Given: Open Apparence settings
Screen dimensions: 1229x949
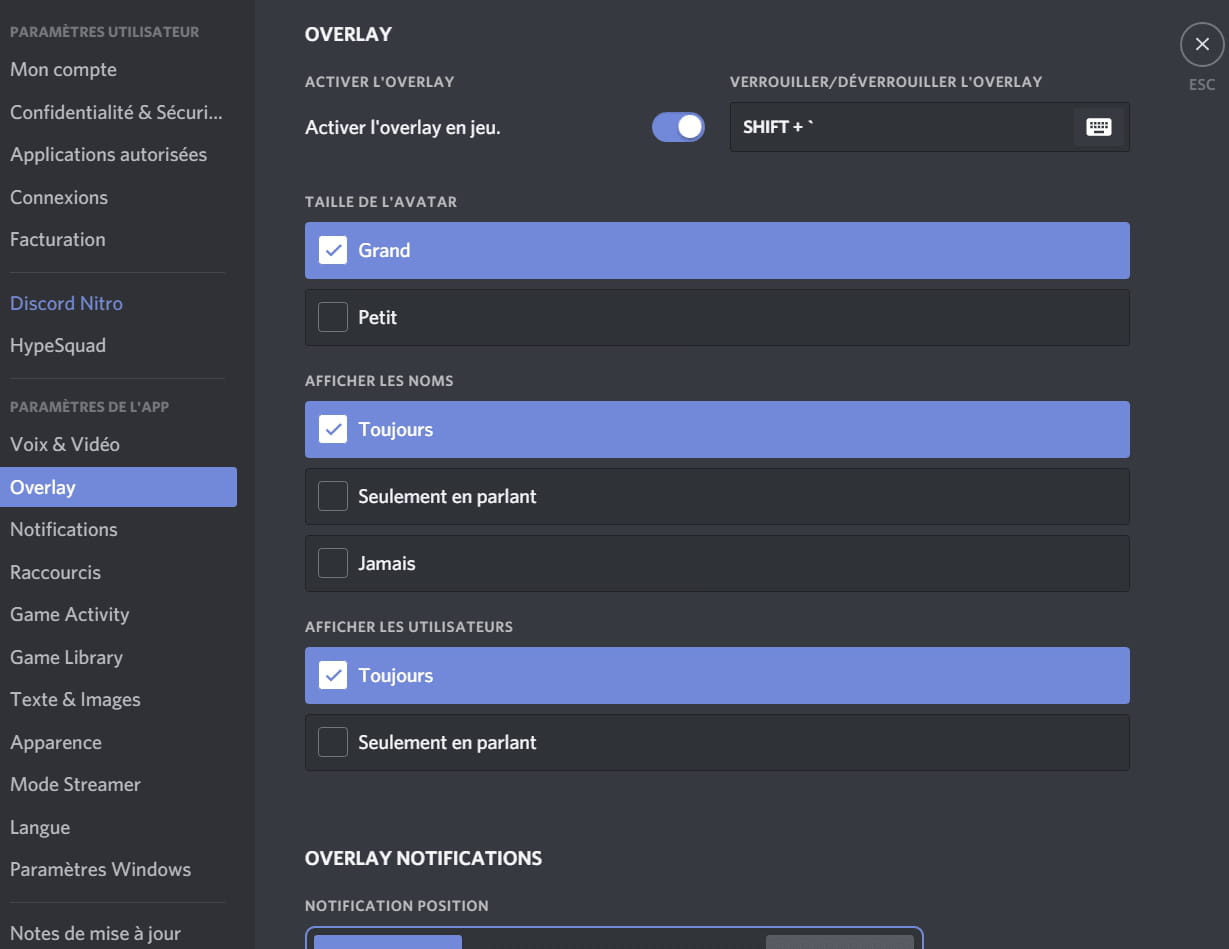Looking at the screenshot, I should (x=56, y=742).
